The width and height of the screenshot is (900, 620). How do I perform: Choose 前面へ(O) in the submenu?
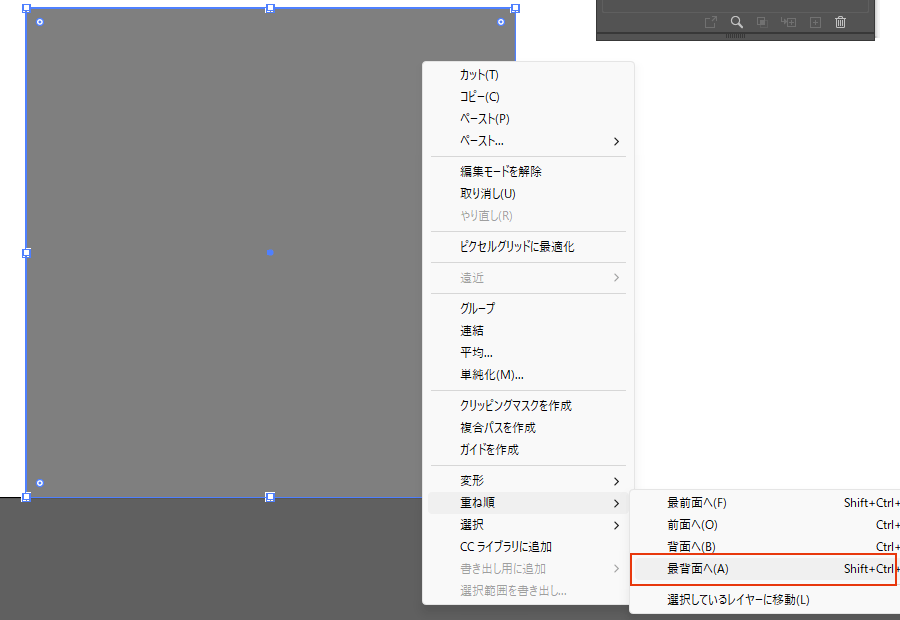766,525
